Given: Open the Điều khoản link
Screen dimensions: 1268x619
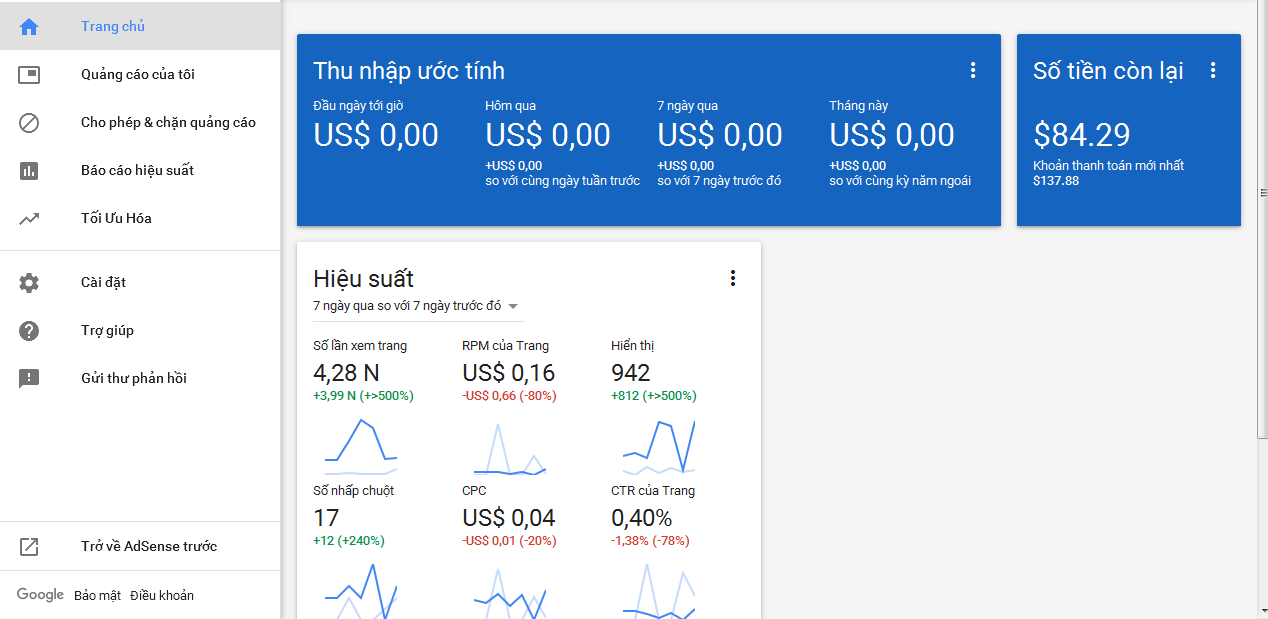Looking at the screenshot, I should [162, 596].
